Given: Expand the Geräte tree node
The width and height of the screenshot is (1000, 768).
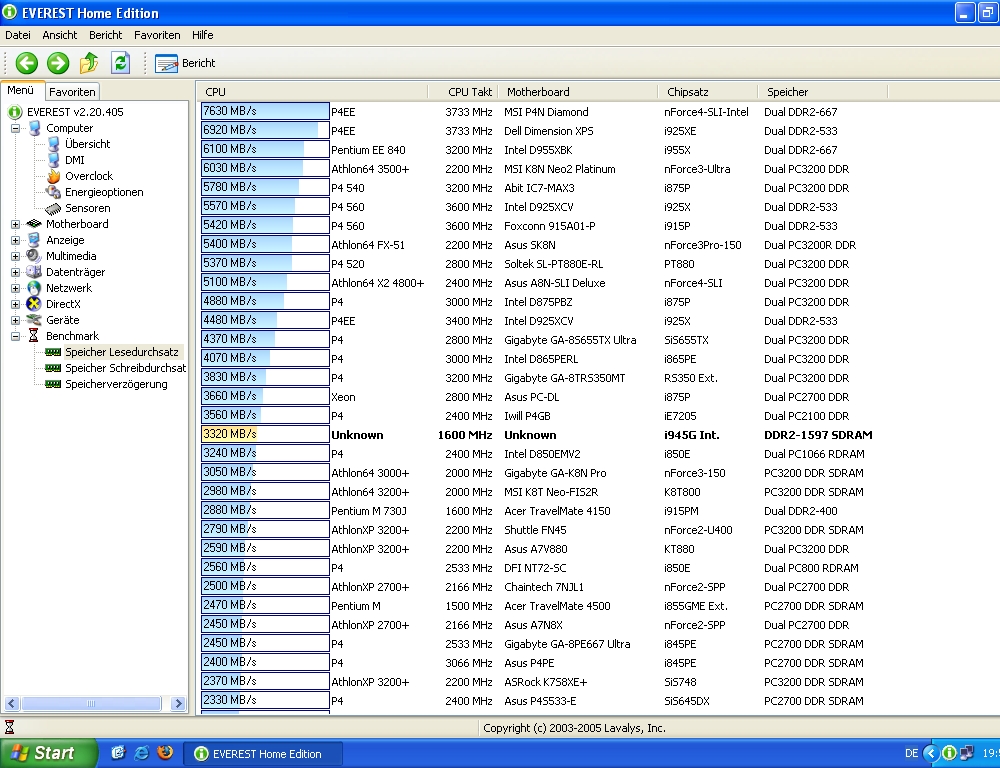Looking at the screenshot, I should point(15,320).
